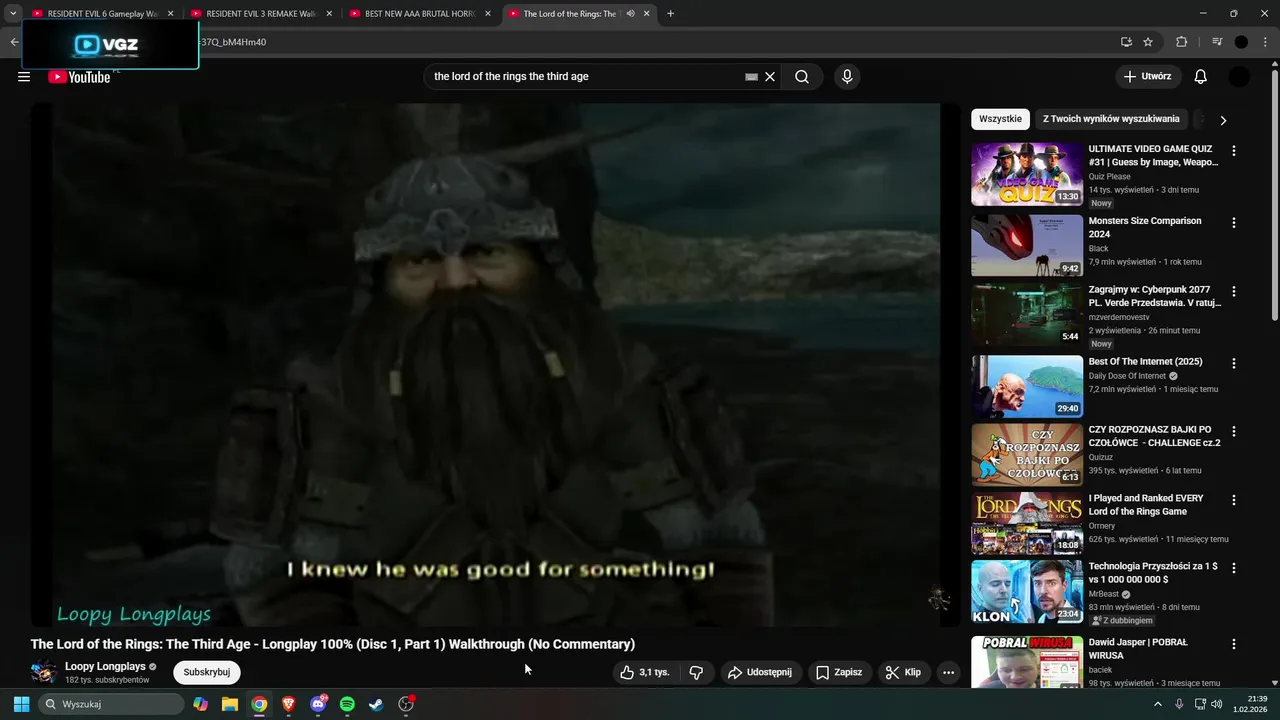
Task: Open options for MrBeast Technologia Przyszłości video
Action: coord(1233,568)
